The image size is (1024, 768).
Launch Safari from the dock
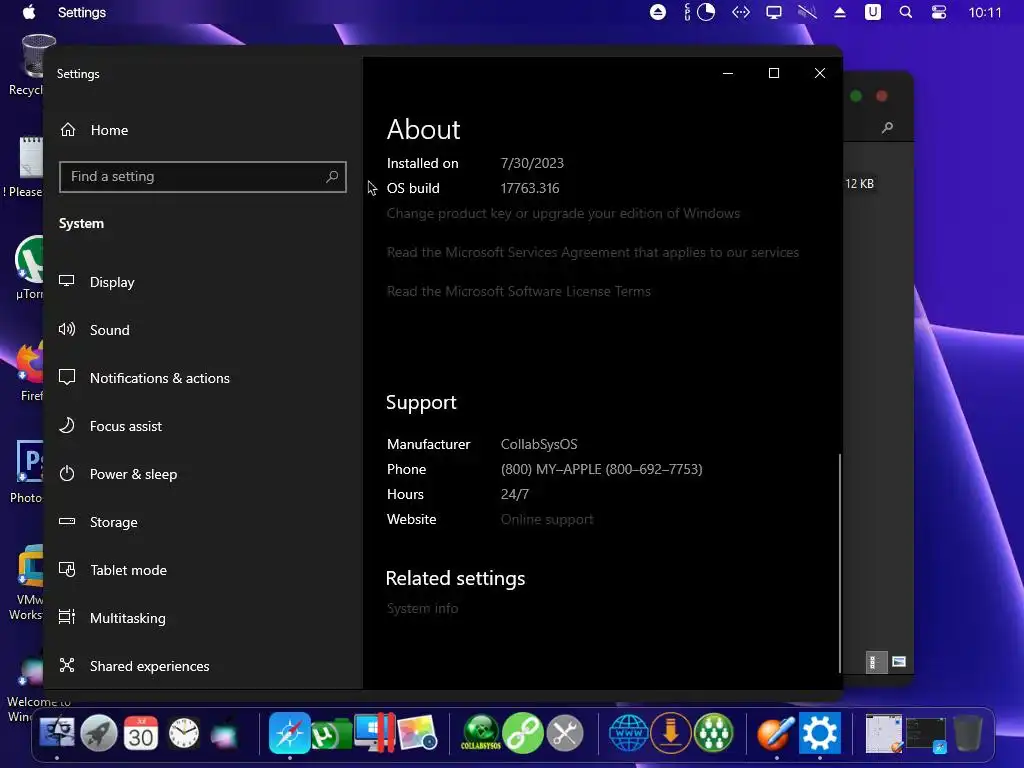tap(289, 733)
